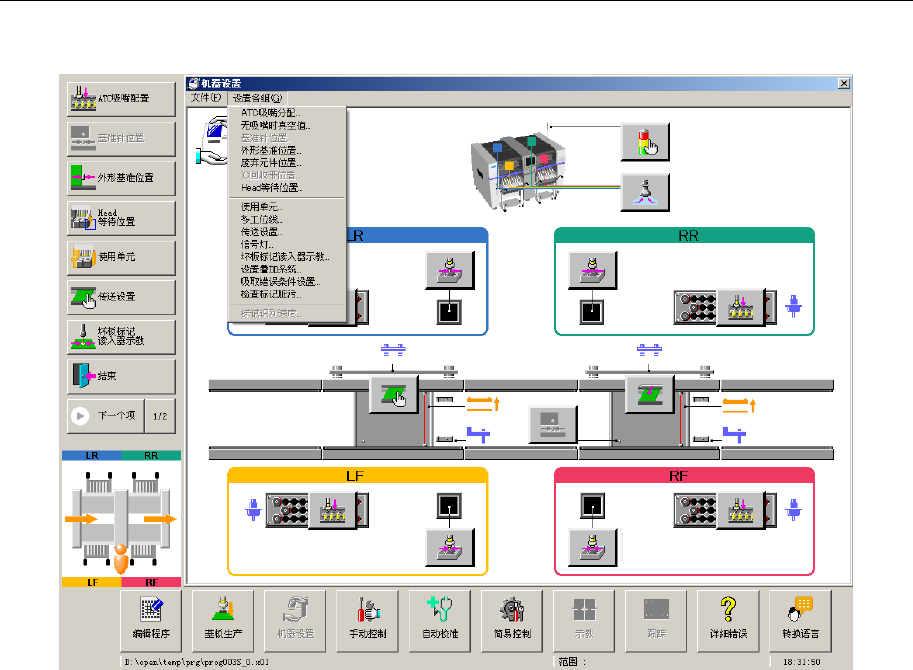The image size is (913, 670).
Task: Open RR outline reference position icon
Action: [593, 270]
